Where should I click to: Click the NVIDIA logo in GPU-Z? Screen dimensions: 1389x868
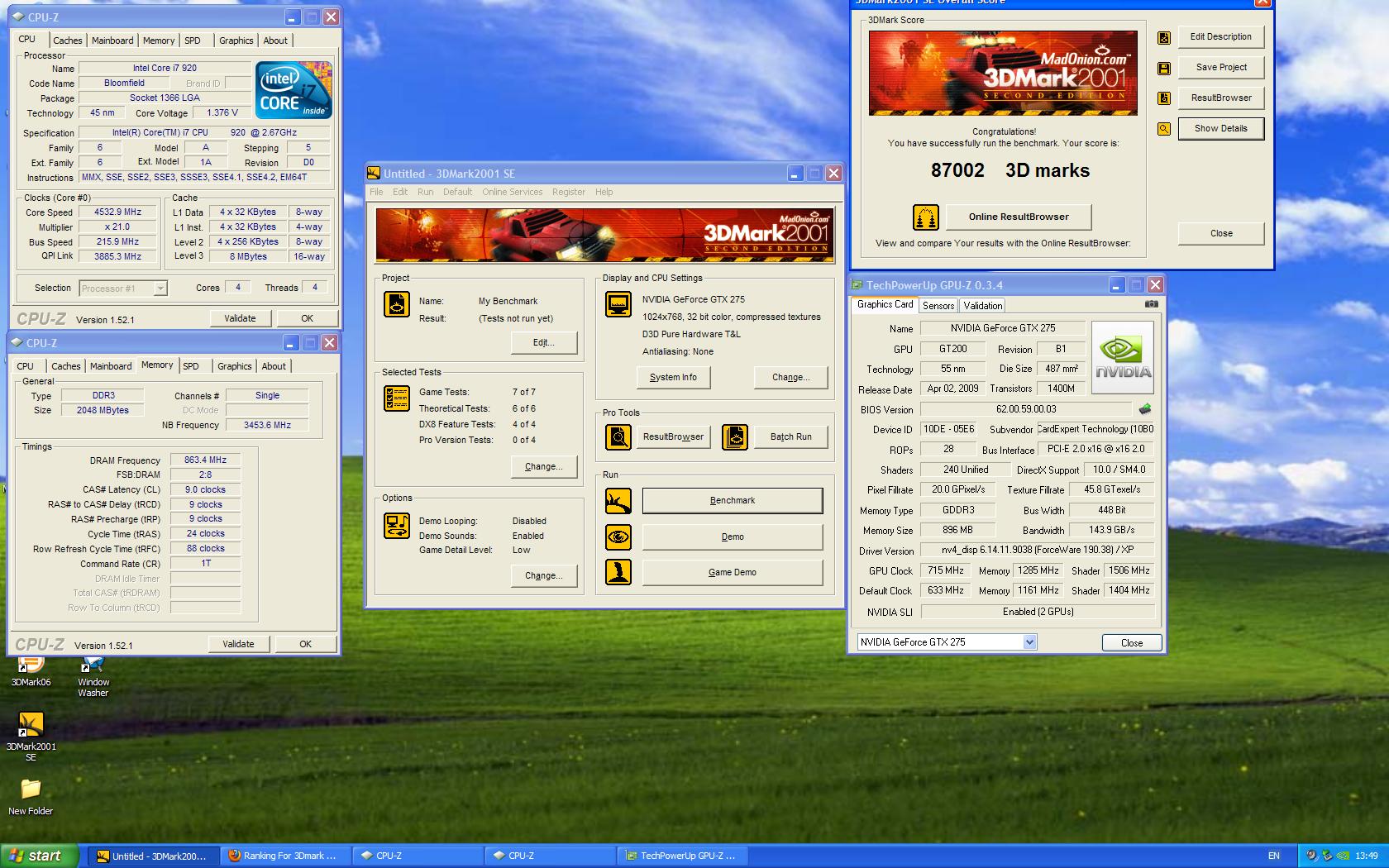1123,356
